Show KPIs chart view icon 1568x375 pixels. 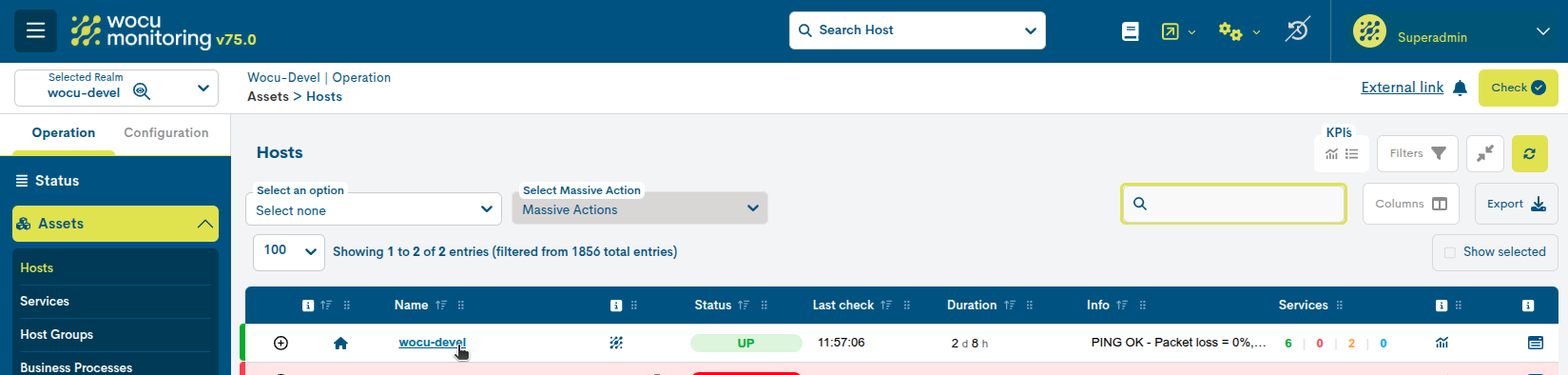(x=1331, y=154)
